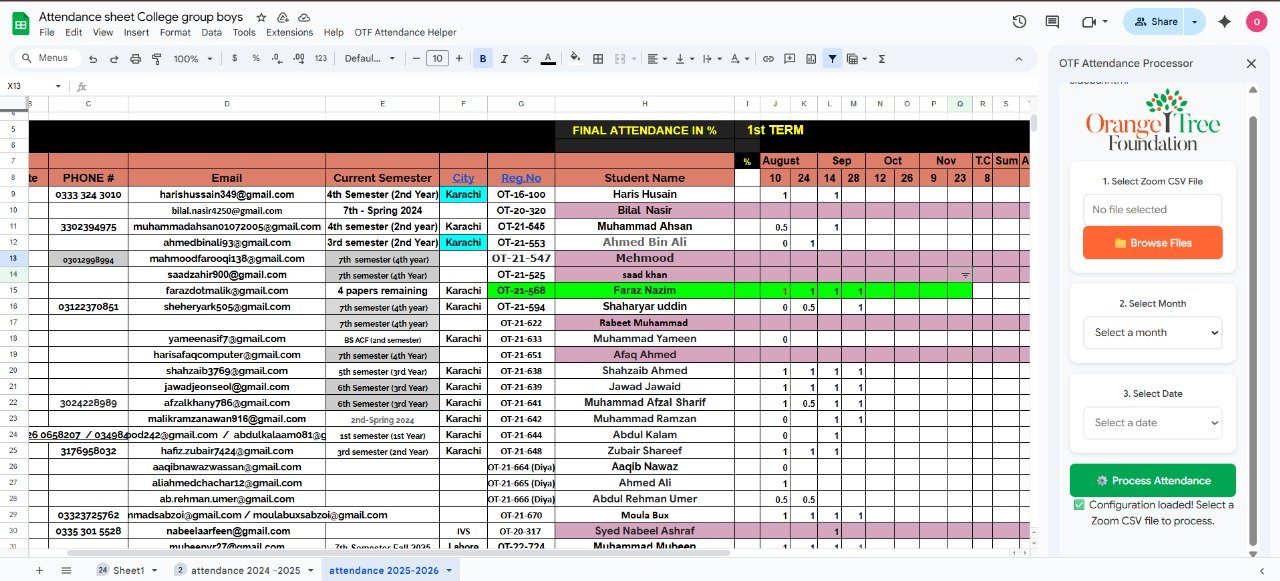Click the Undo icon in toolbar
1280x581 pixels.
[x=88, y=59]
